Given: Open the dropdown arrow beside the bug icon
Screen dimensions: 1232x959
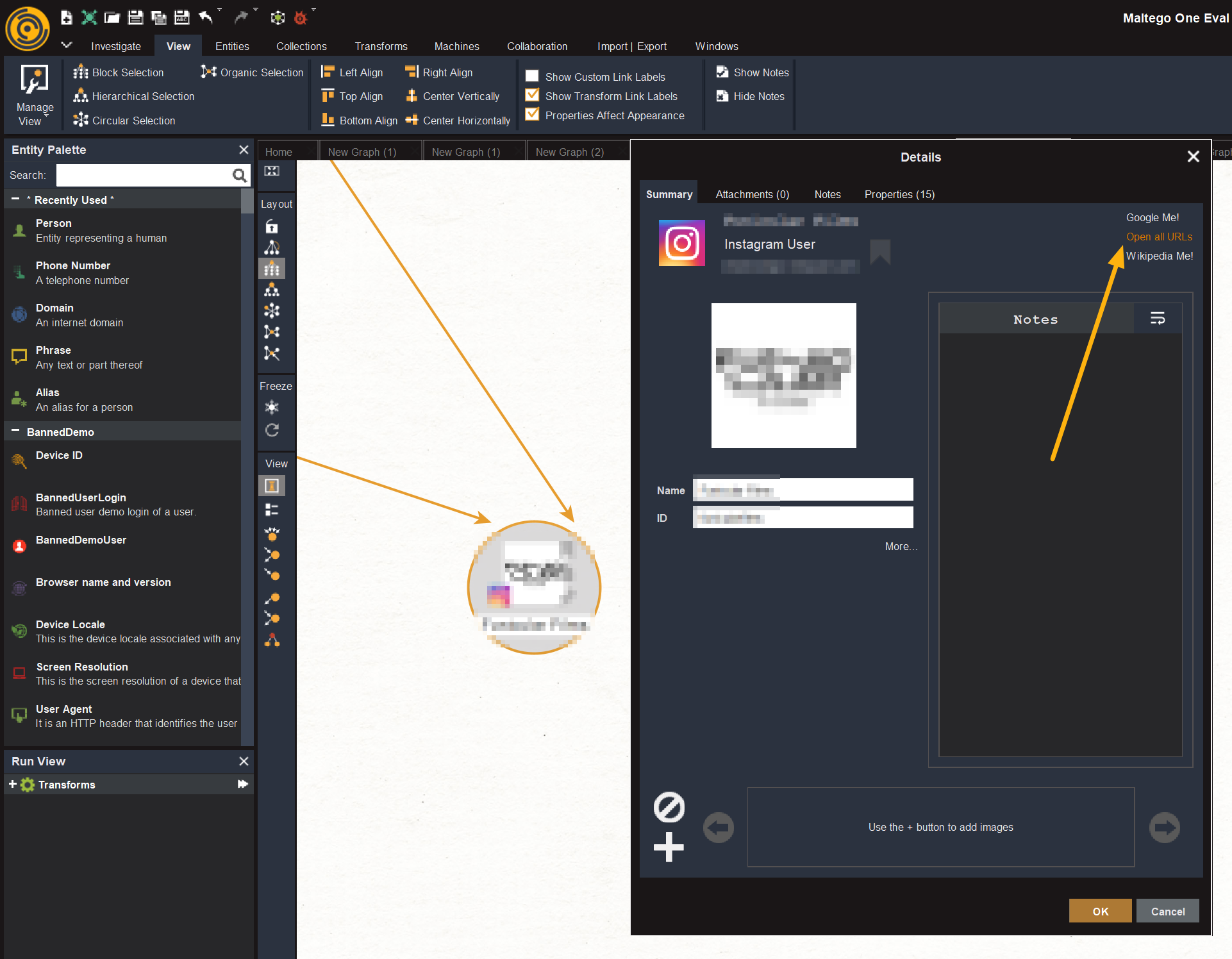Looking at the screenshot, I should (x=313, y=10).
